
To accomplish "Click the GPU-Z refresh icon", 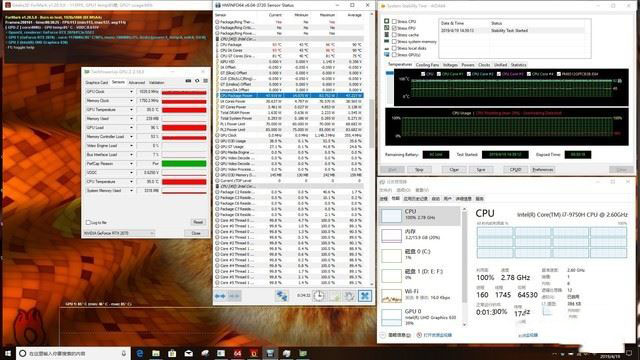I will [x=197, y=81].
